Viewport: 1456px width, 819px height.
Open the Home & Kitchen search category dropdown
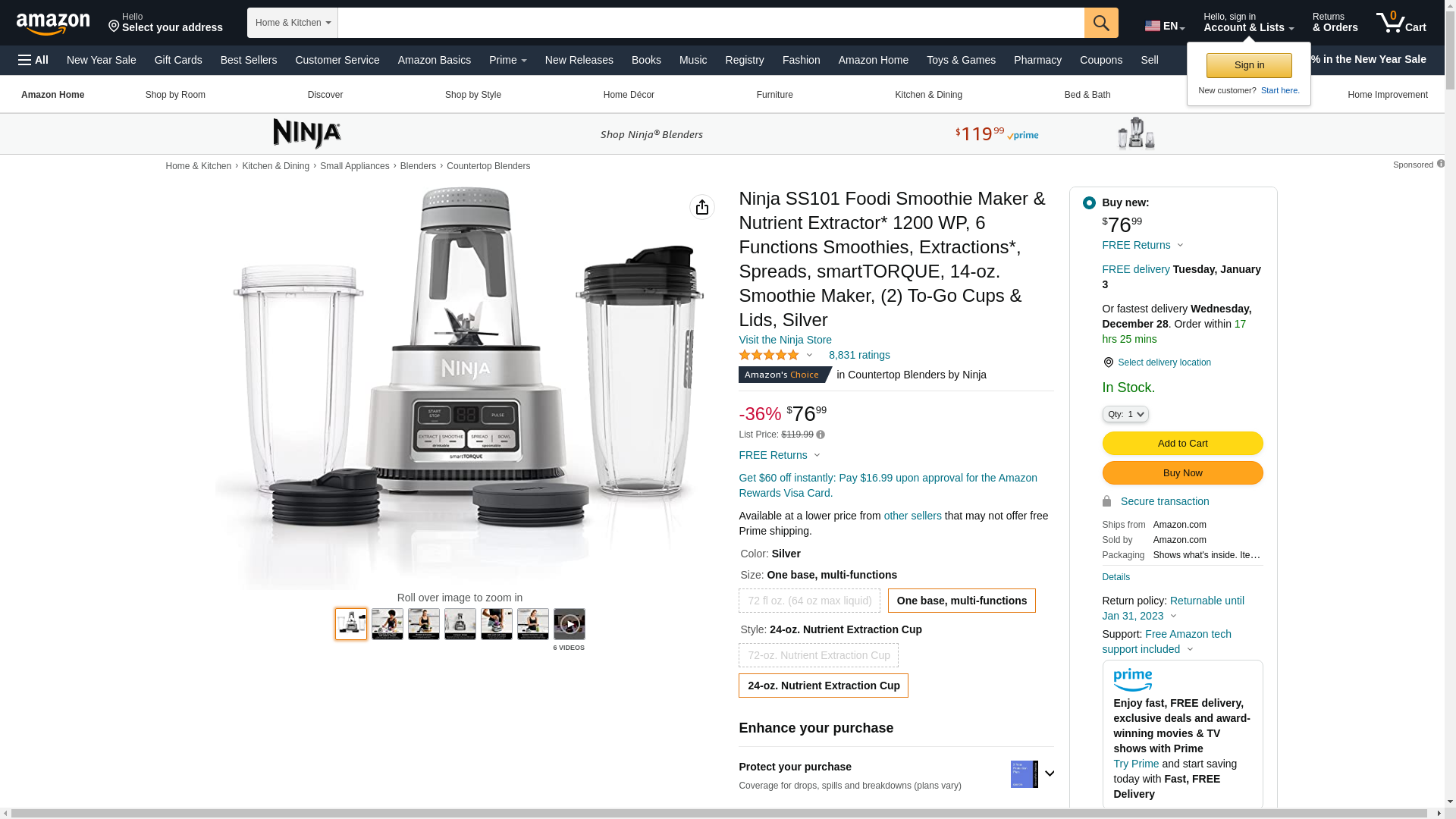click(x=293, y=23)
